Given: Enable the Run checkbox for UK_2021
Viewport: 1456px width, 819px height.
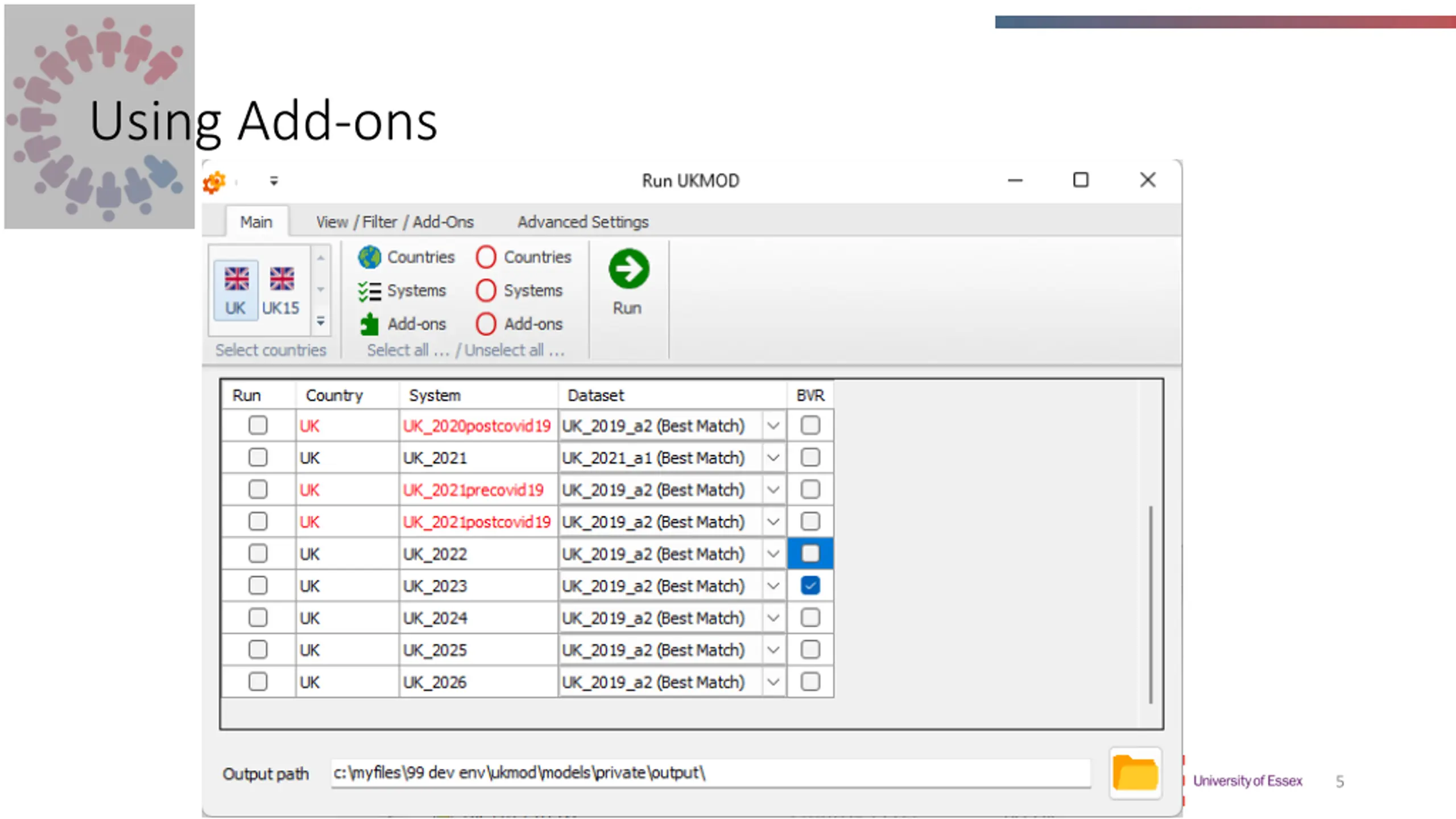Looking at the screenshot, I should [x=258, y=457].
